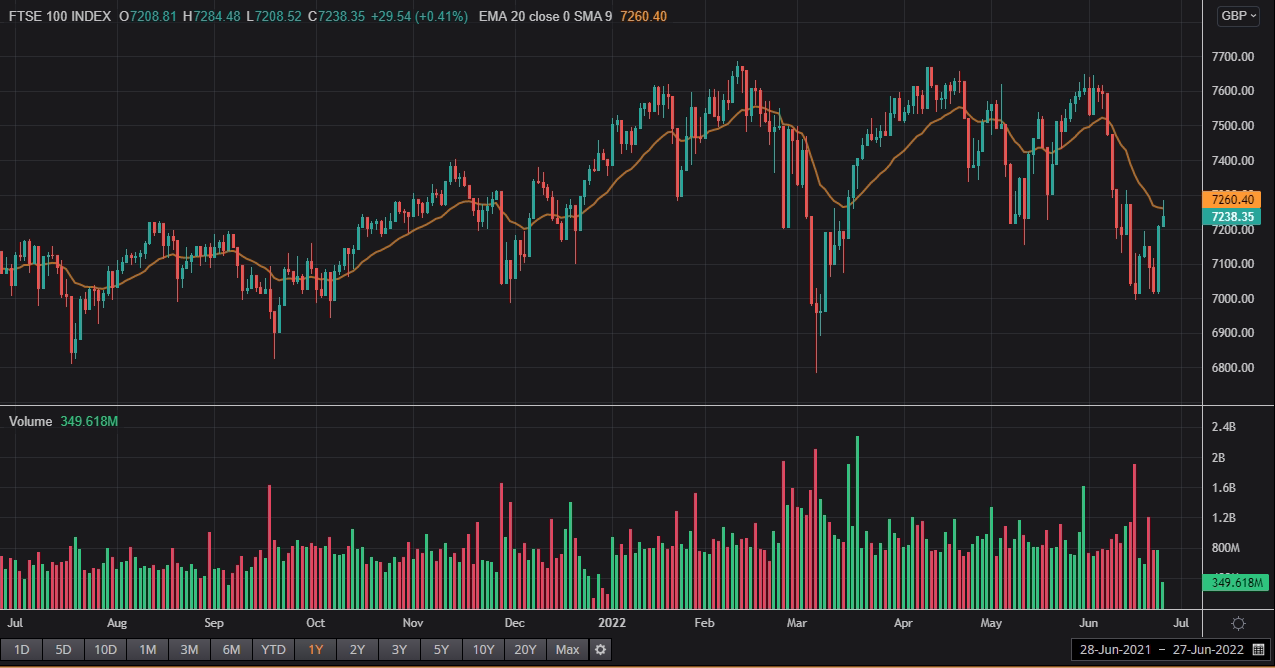1275x668 pixels.
Task: Choose the 1M range button
Action: click(147, 650)
